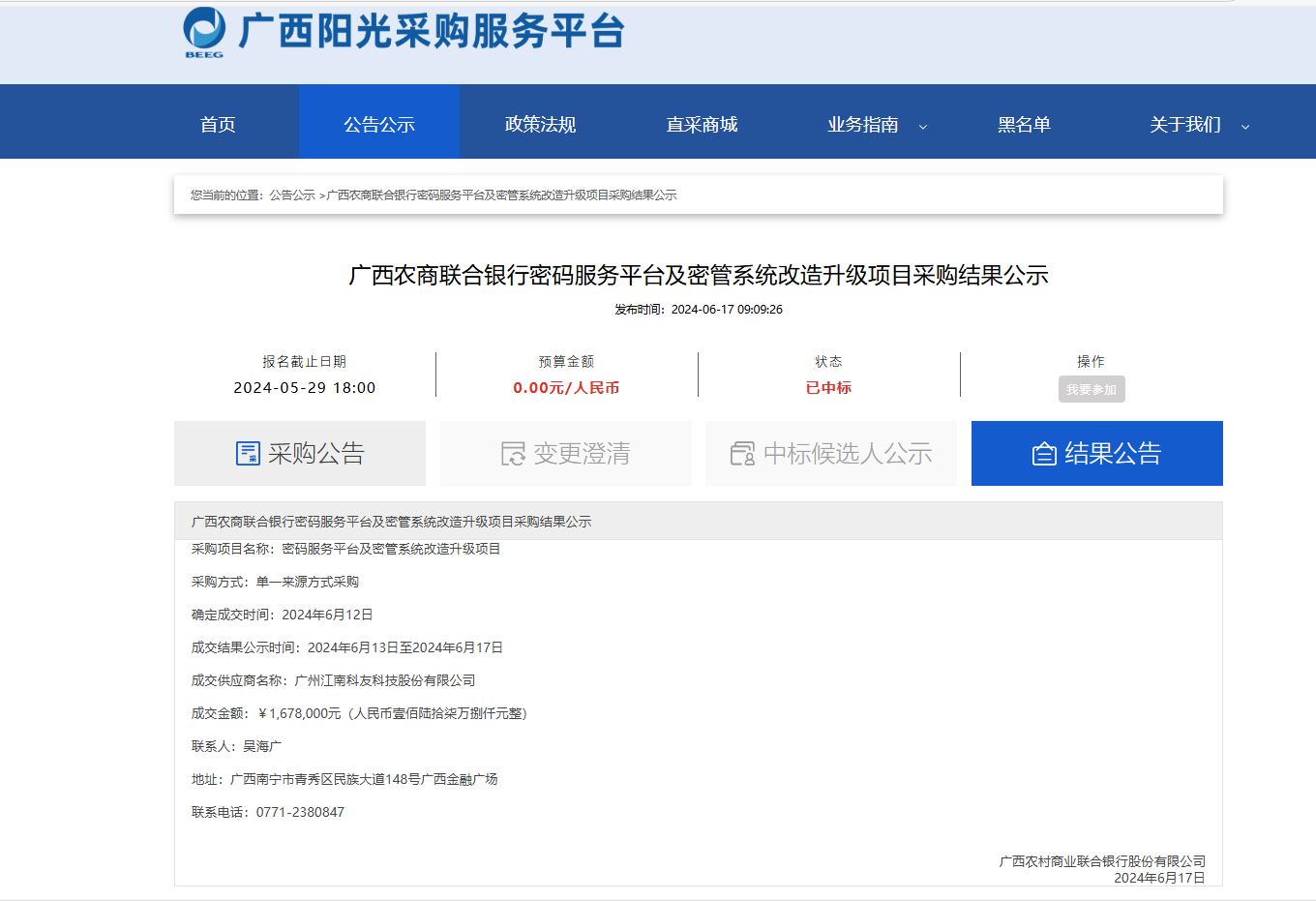
Task: Switch to the 变更澄清 tab label
Action: pyautogui.click(x=582, y=453)
